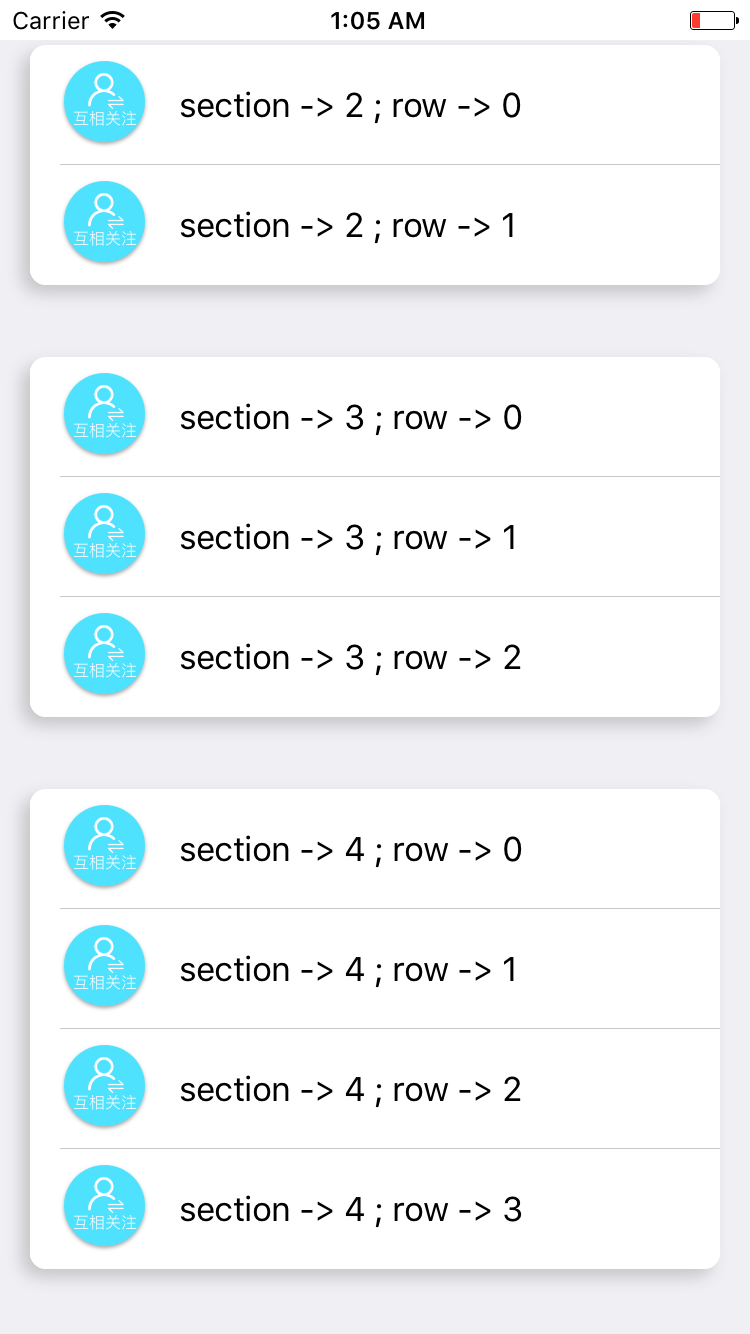Select the "section -> 2 ; row -> 0" label

[350, 106]
